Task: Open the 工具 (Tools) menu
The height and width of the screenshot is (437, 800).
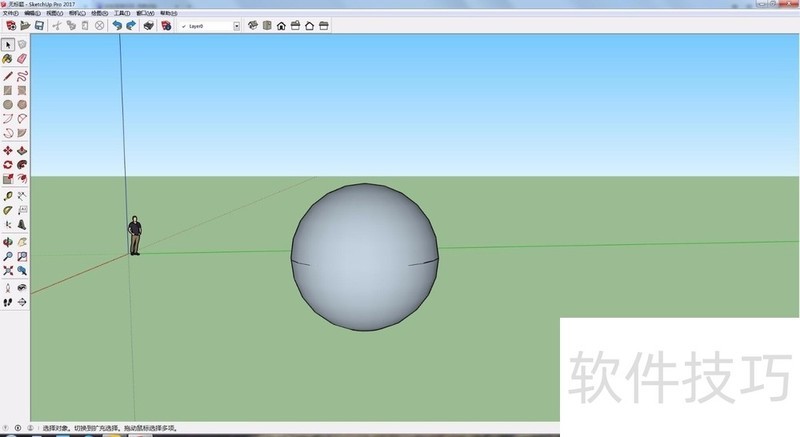Action: (x=121, y=13)
